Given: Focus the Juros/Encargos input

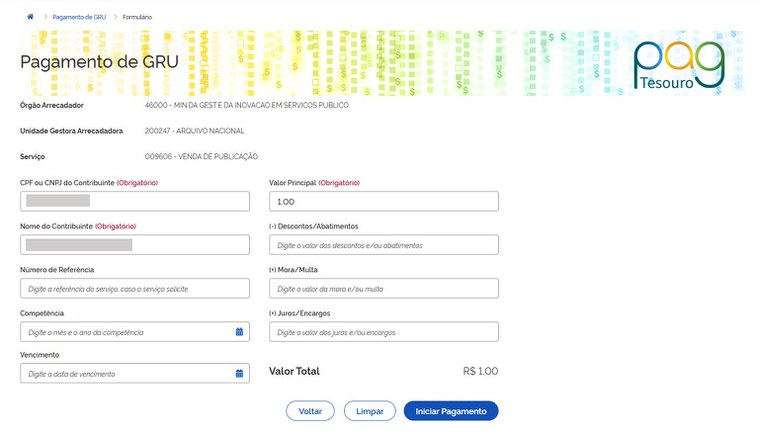Looking at the screenshot, I should click(383, 332).
